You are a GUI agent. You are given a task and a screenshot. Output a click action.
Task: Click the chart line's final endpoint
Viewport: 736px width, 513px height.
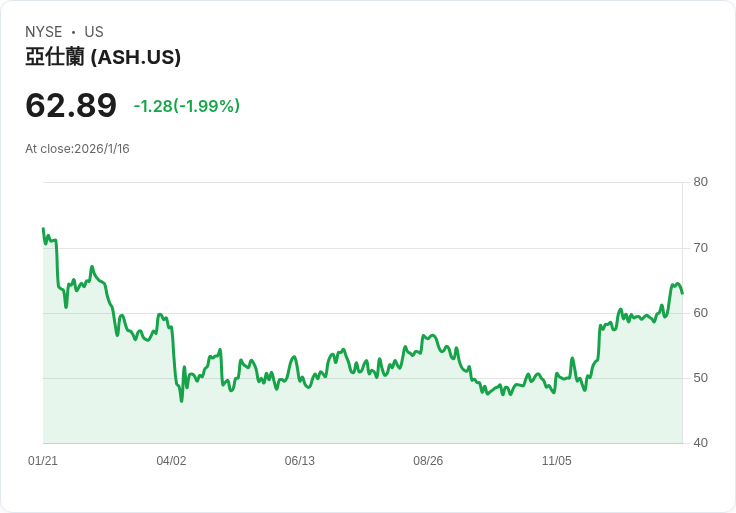tap(682, 292)
